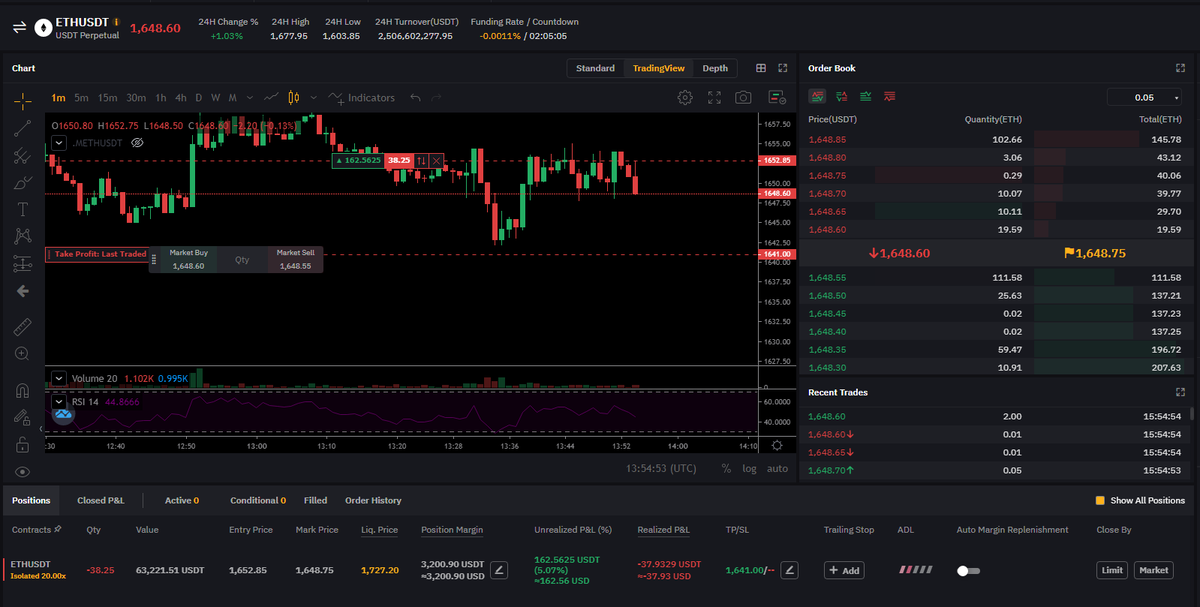Open chart settings gear in top toolbar
Viewport: 1200px width, 607px height.
(685, 98)
